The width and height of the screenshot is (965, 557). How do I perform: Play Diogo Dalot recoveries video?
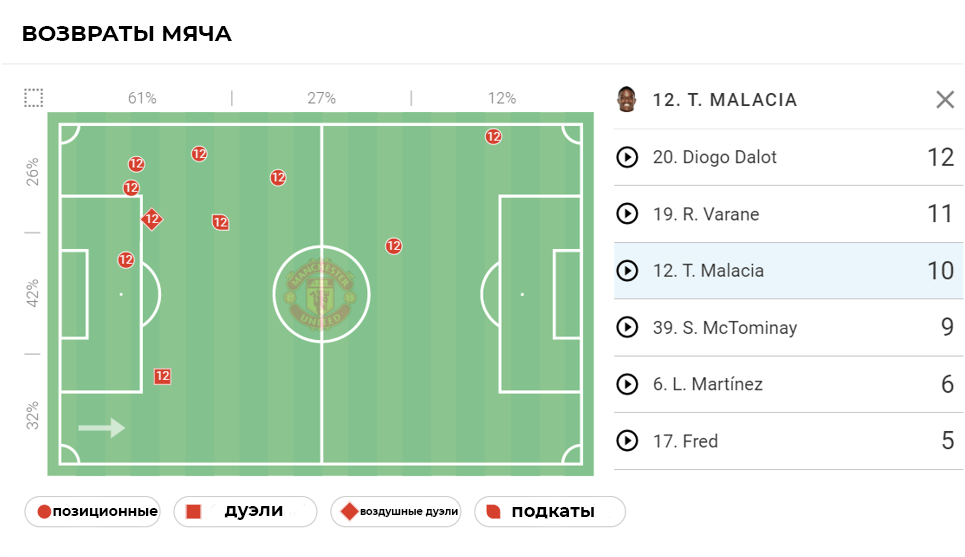point(627,157)
